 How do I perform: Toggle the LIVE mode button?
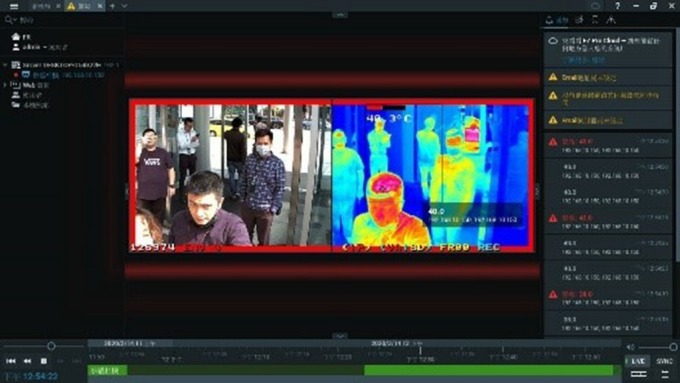coord(637,361)
